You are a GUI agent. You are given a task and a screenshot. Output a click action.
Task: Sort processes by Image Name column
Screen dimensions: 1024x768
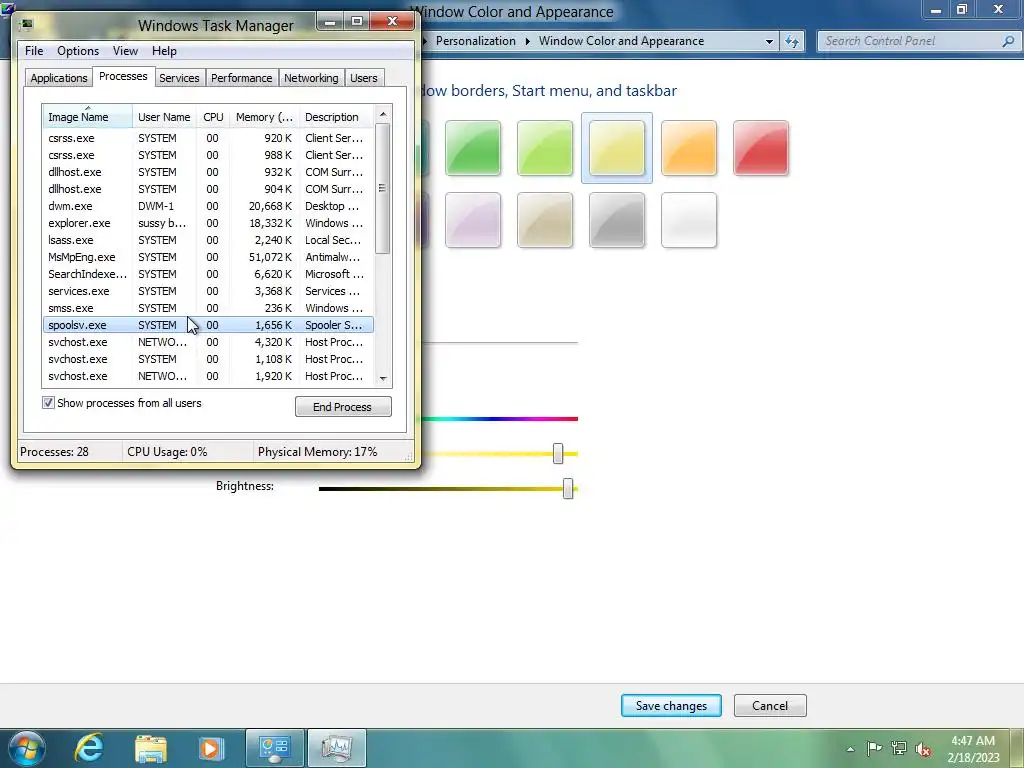tap(88, 117)
